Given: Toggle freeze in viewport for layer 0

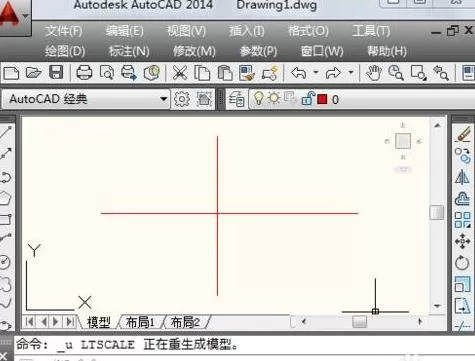Looking at the screenshot, I should coord(290,98).
